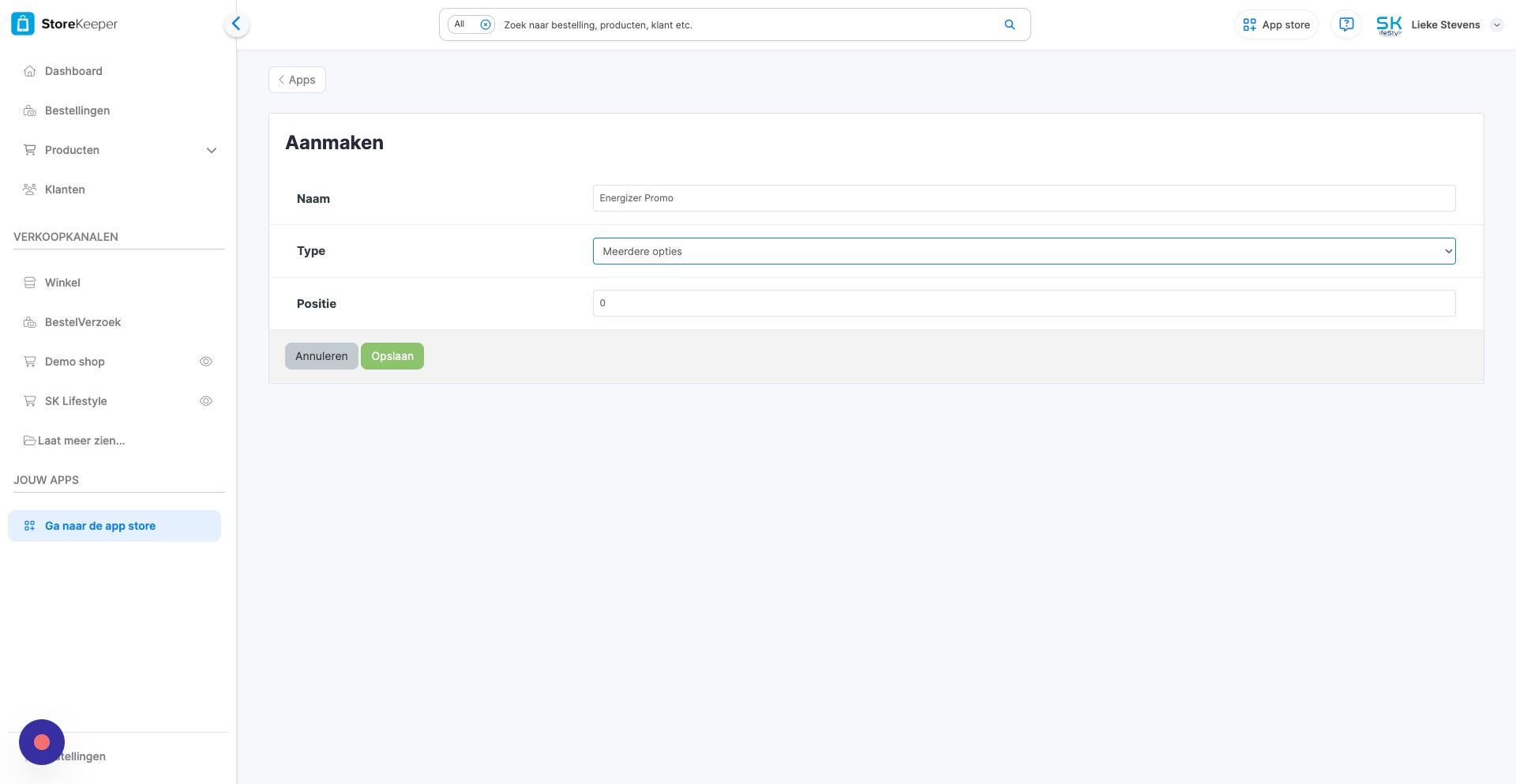This screenshot has height=784, width=1516.
Task: Collapse sidebar with the arrow icon
Action: point(236,24)
